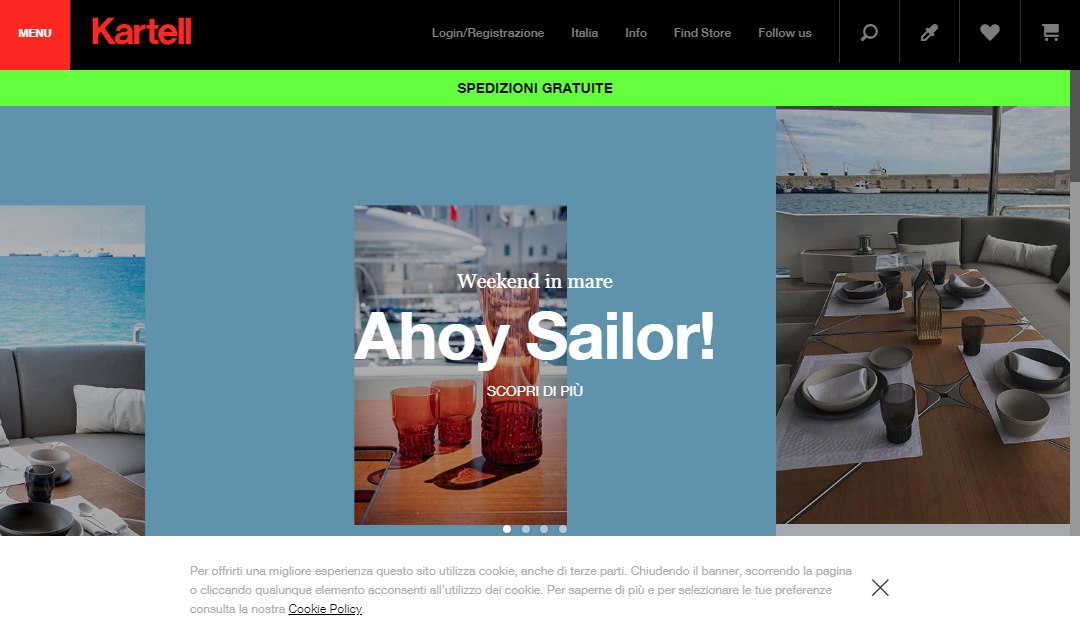This screenshot has width=1080, height=643.
Task: Click SCOPRI DI PIÙ link
Action: [534, 391]
